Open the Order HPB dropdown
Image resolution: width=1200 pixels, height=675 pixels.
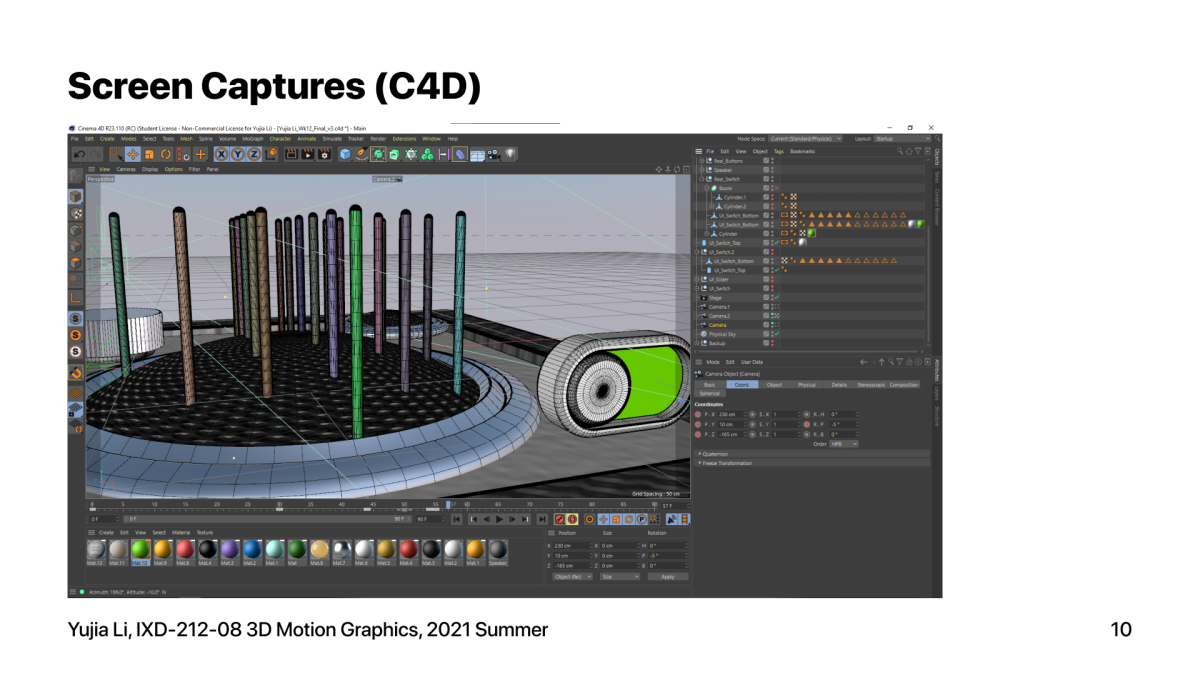(x=844, y=444)
